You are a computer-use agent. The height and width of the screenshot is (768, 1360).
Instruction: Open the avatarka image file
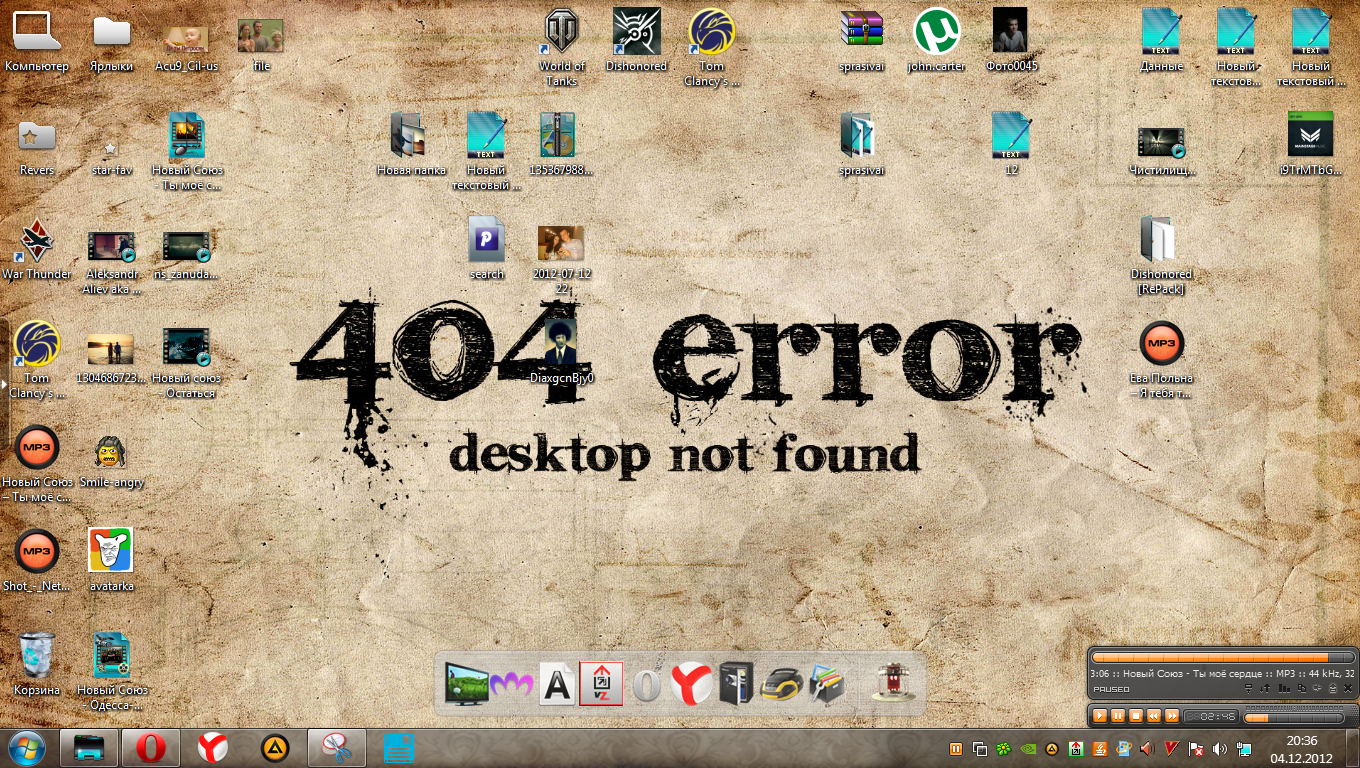point(111,560)
